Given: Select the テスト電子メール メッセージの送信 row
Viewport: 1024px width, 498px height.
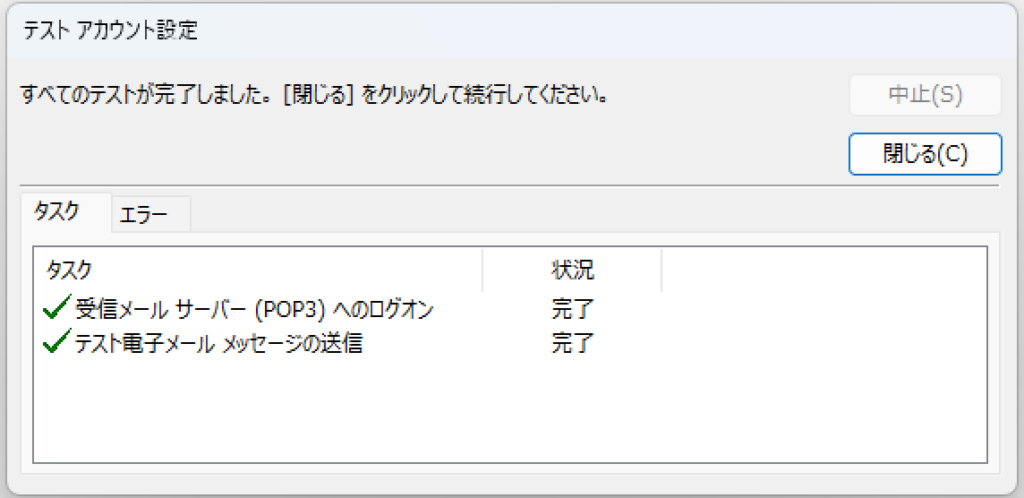Looking at the screenshot, I should click(x=218, y=346).
